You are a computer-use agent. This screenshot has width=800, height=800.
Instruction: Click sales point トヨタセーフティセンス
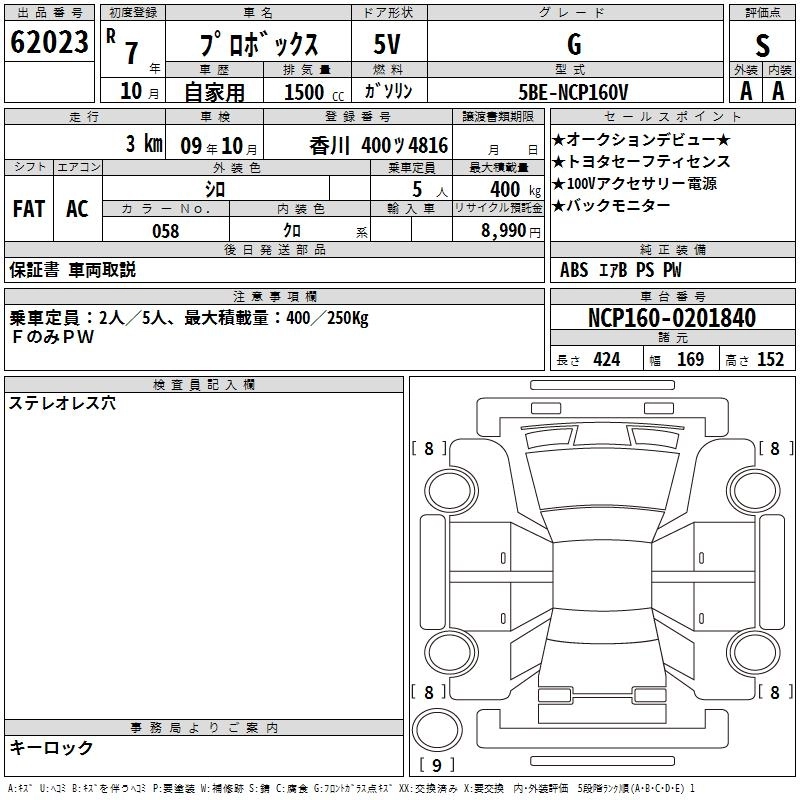point(641,162)
